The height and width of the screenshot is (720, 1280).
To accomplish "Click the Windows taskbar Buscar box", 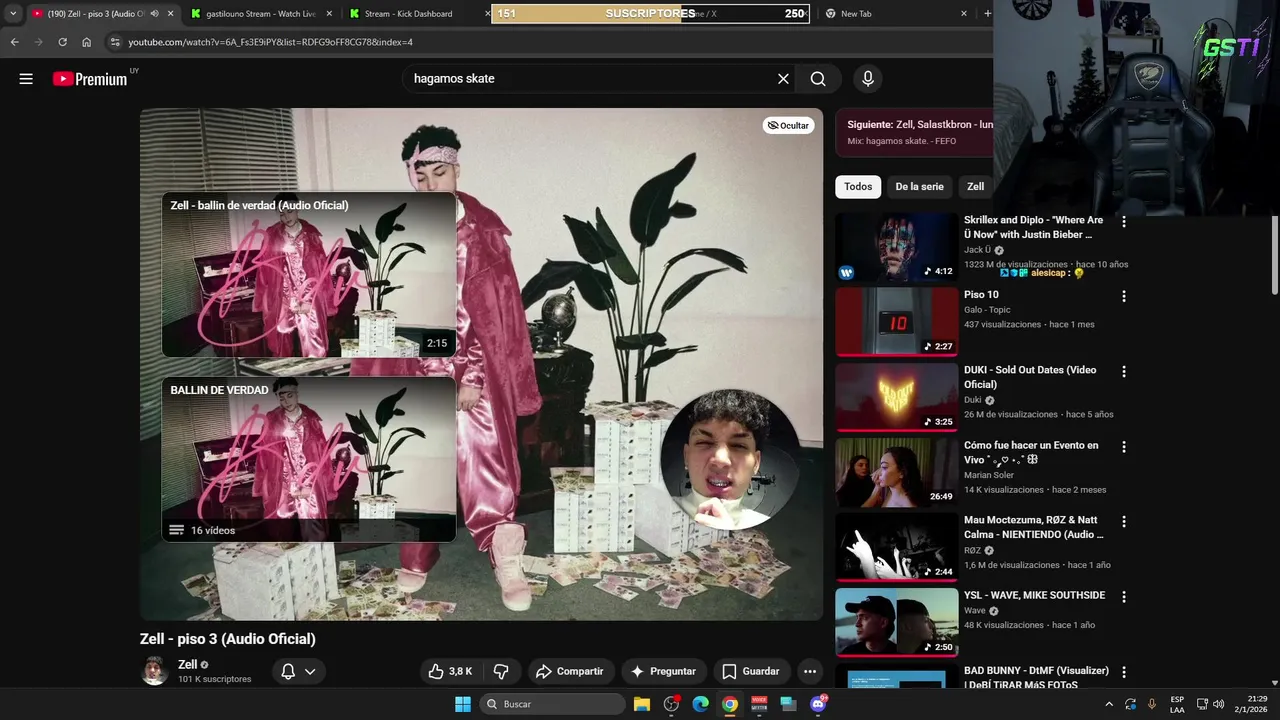I will [552, 704].
